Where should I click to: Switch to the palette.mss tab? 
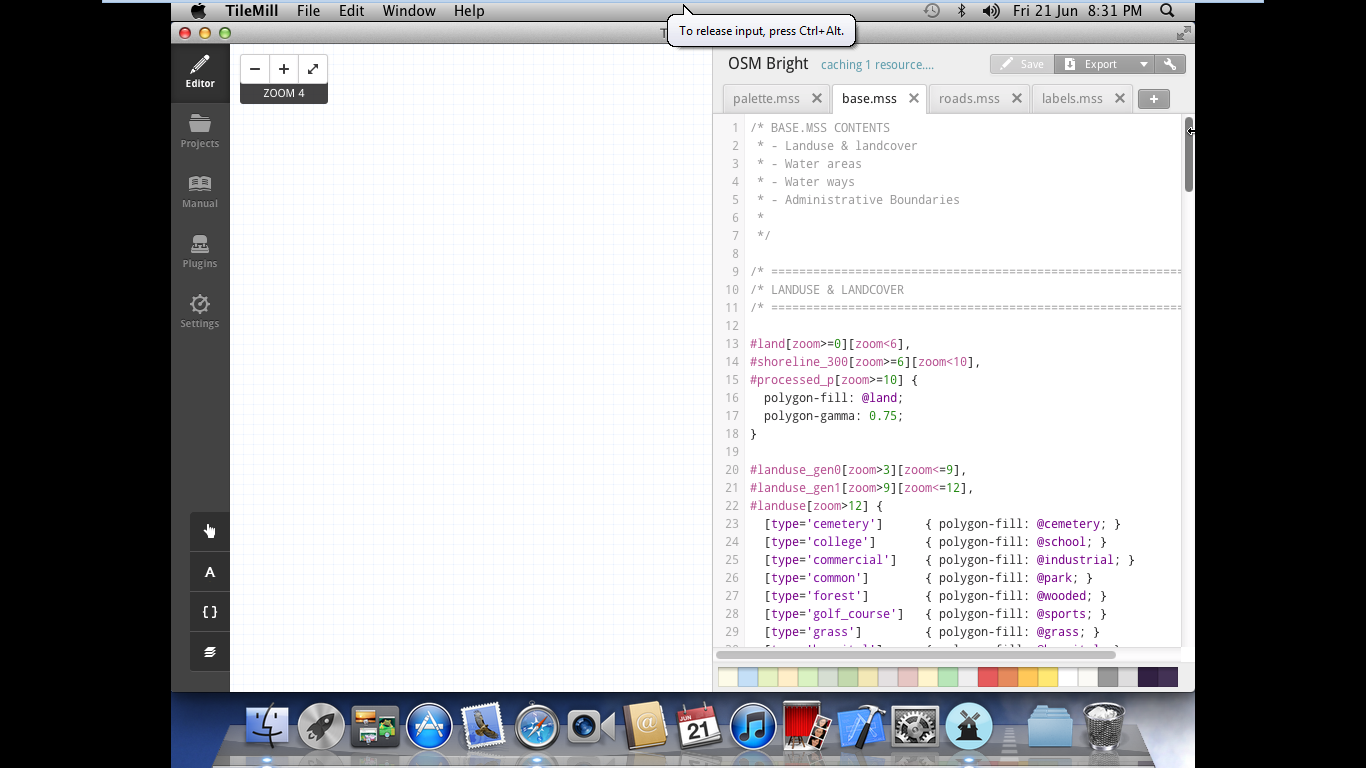[x=766, y=99]
